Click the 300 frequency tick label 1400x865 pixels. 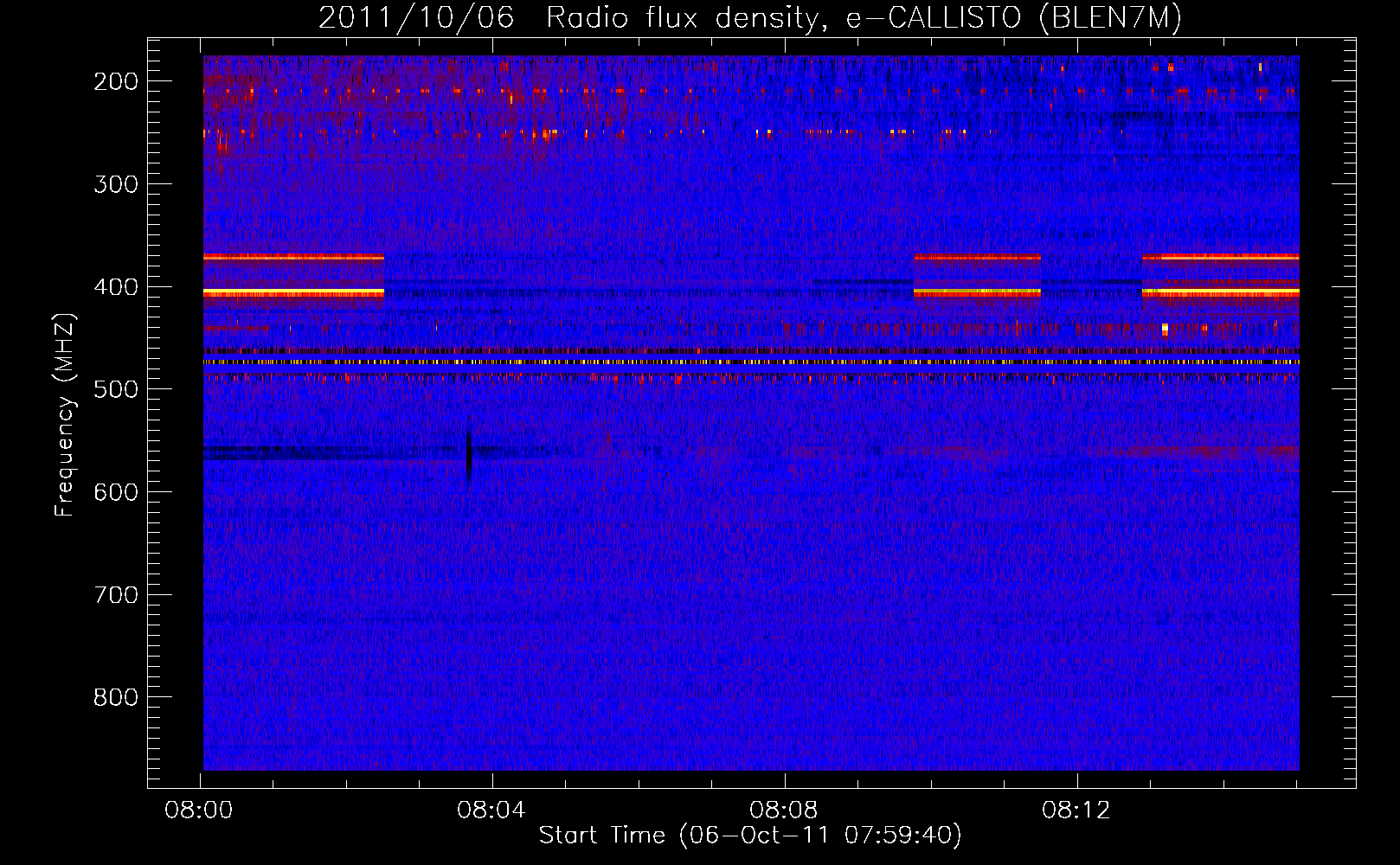tap(116, 184)
